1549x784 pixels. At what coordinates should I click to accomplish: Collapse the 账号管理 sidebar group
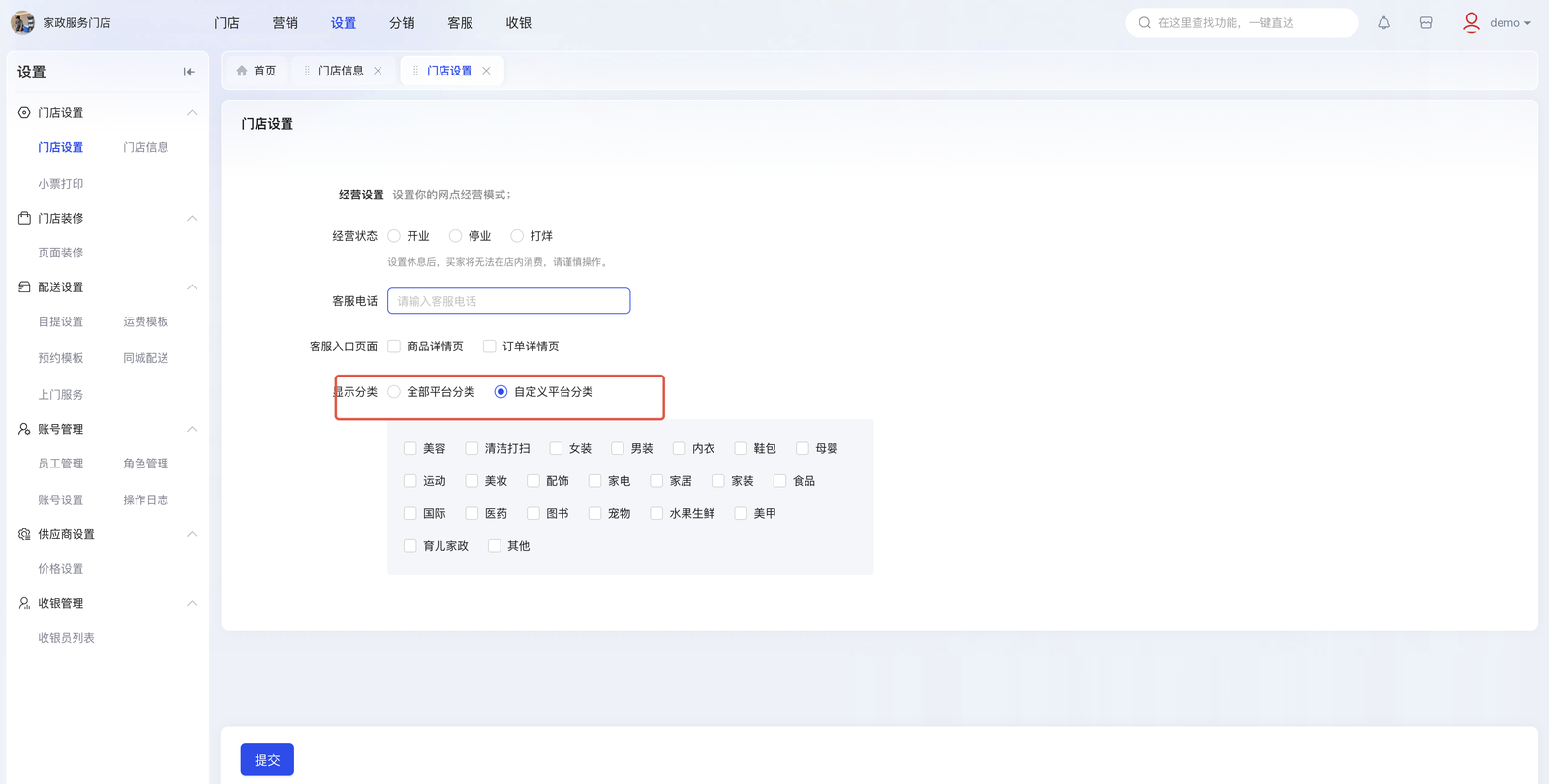[192, 429]
